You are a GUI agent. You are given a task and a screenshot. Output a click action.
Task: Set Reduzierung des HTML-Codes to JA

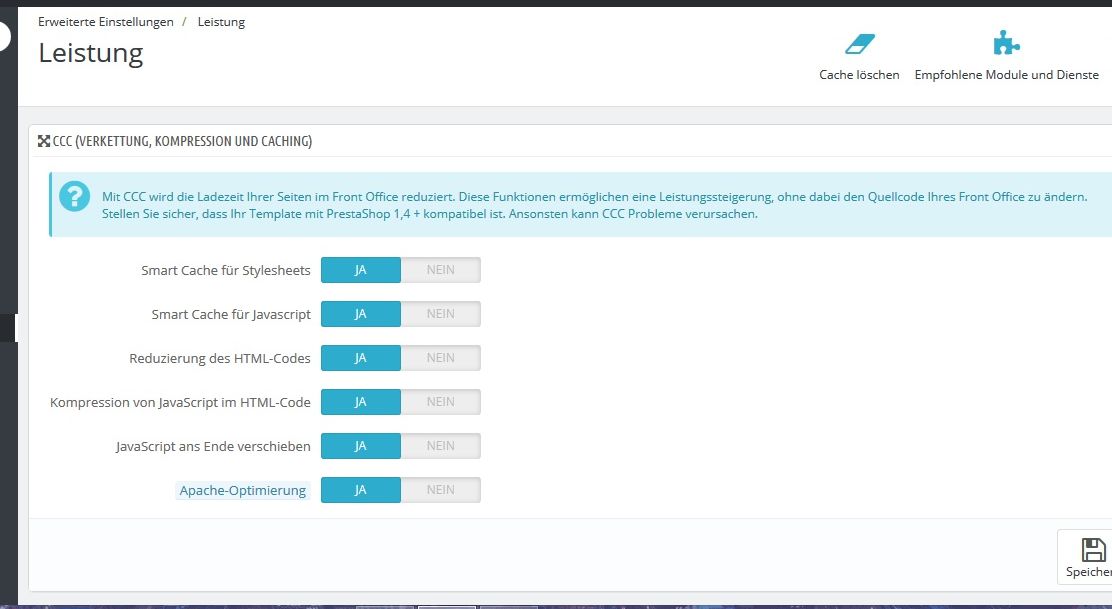[x=360, y=358]
